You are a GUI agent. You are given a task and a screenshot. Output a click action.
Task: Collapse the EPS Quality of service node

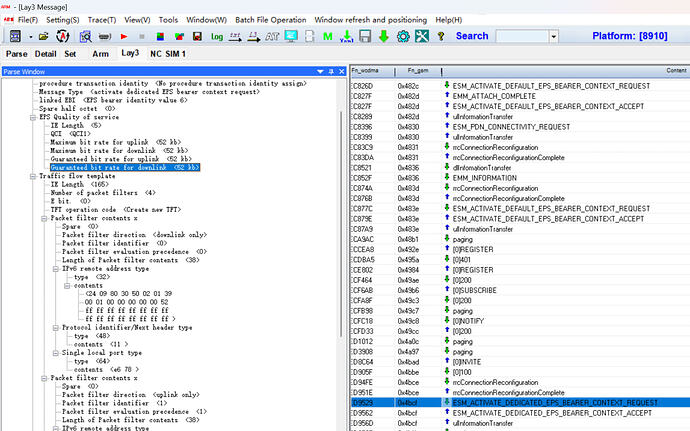33,118
